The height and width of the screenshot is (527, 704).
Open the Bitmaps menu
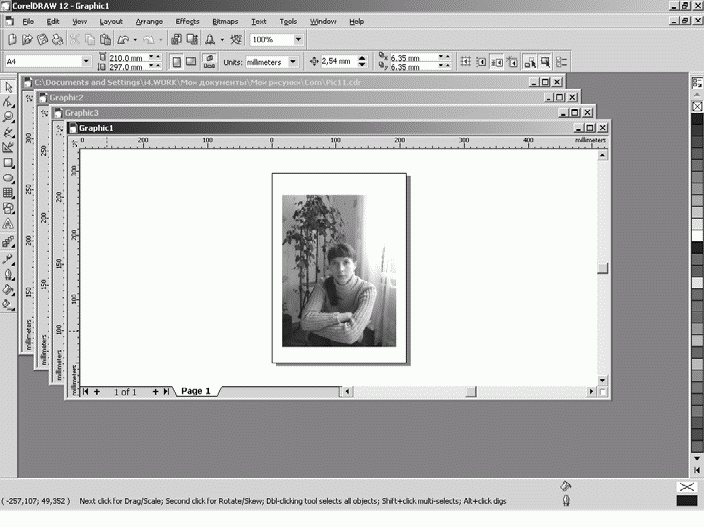point(225,21)
